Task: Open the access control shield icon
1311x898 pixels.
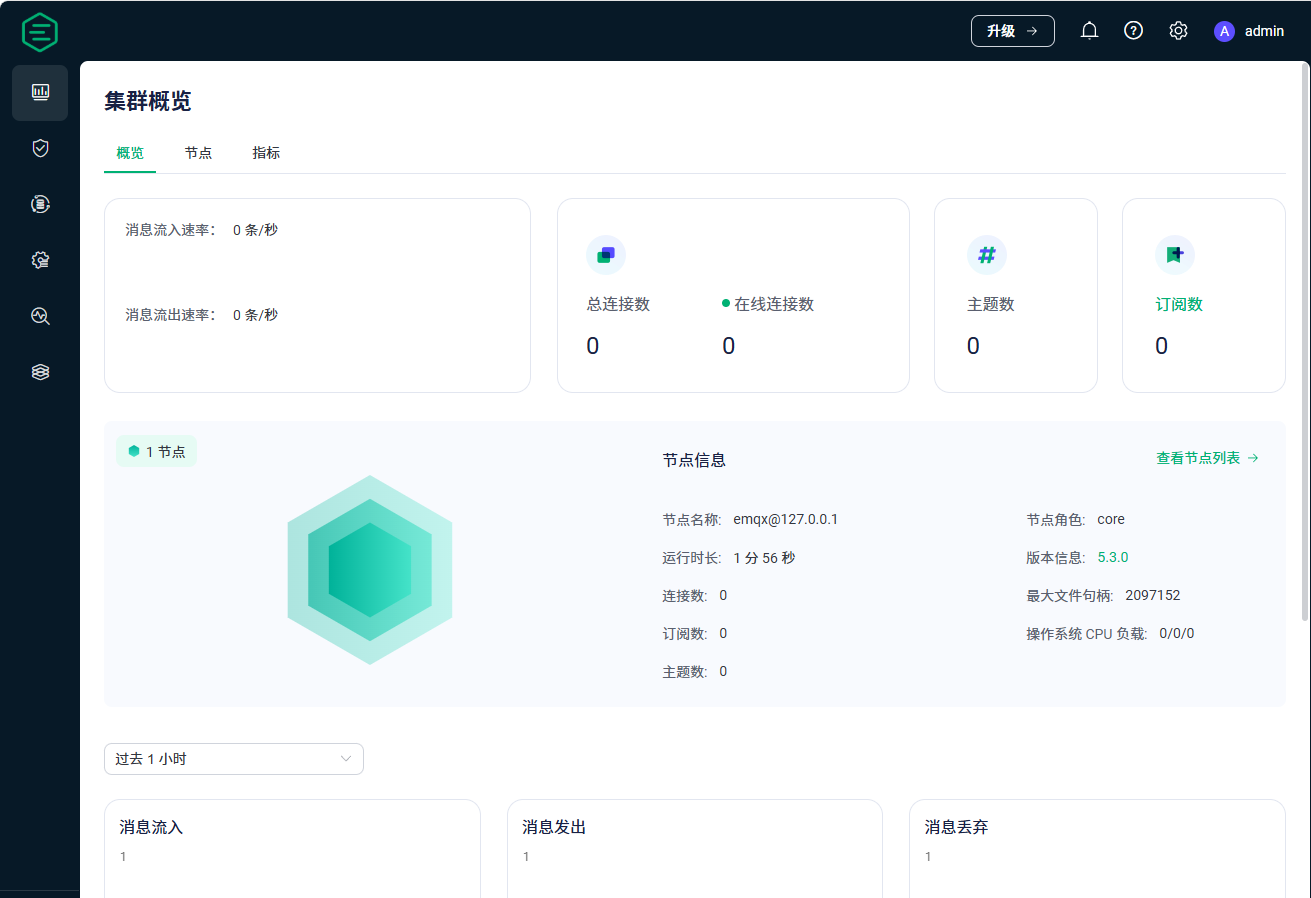Action: [40, 148]
